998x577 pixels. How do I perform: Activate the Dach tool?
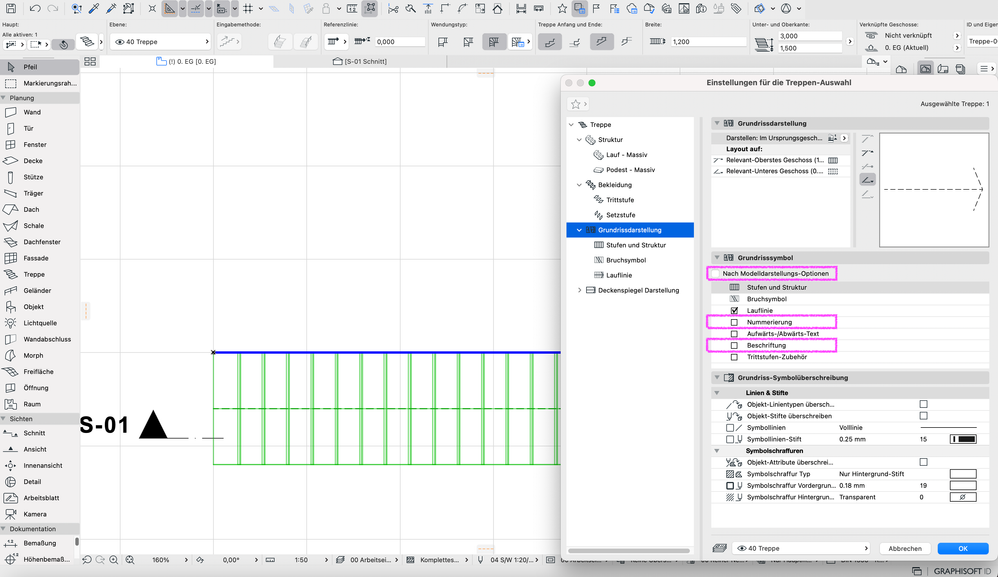point(31,209)
